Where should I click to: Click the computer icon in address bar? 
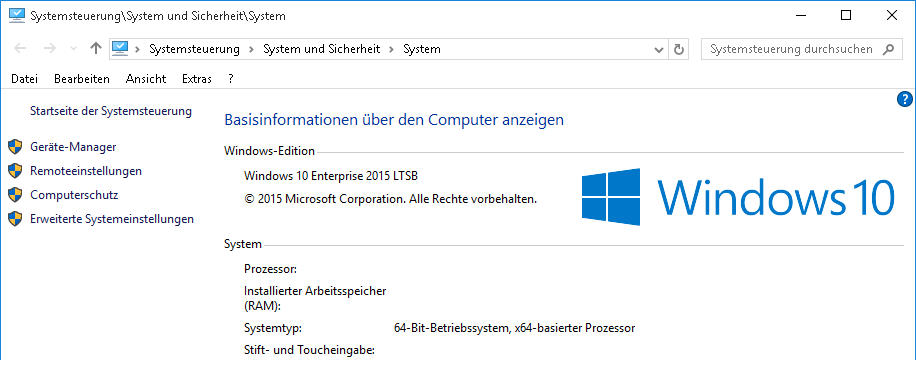click(x=120, y=49)
